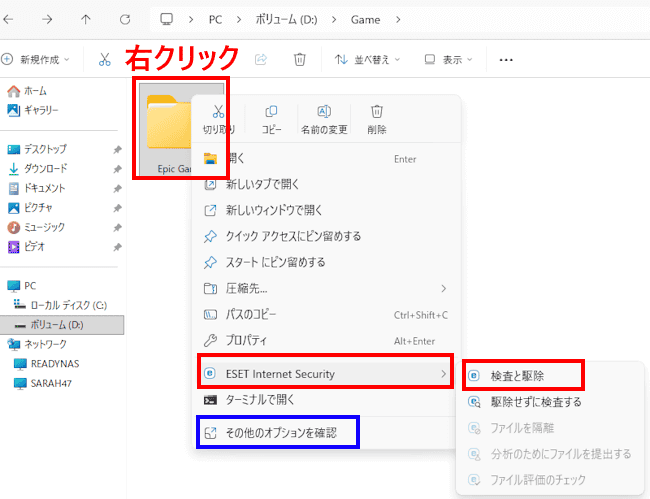Click 駆除せずに検査する option
650x499 pixels.
(535, 402)
